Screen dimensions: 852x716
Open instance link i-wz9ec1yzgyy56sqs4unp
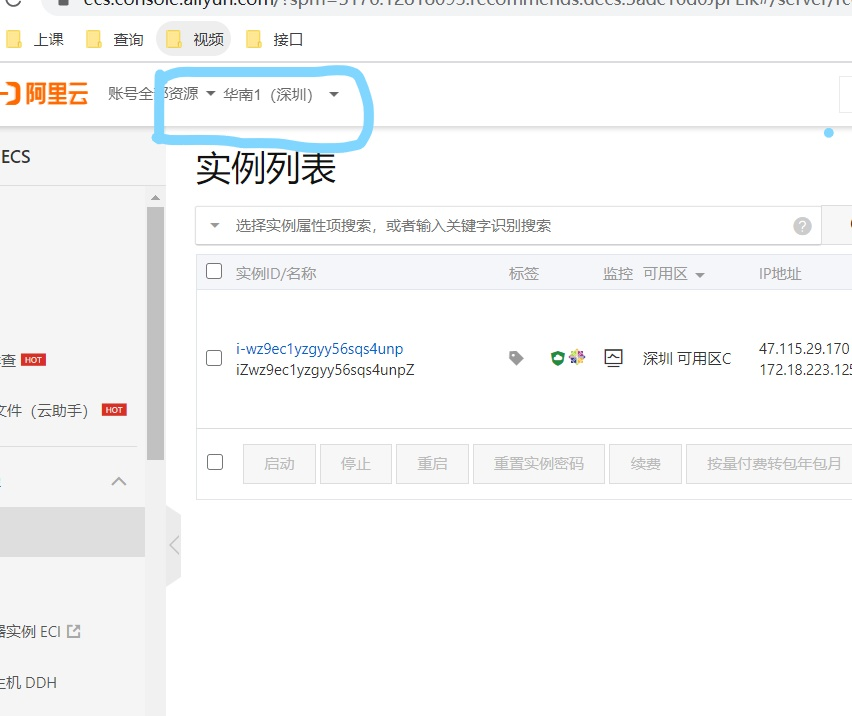pyautogui.click(x=320, y=349)
